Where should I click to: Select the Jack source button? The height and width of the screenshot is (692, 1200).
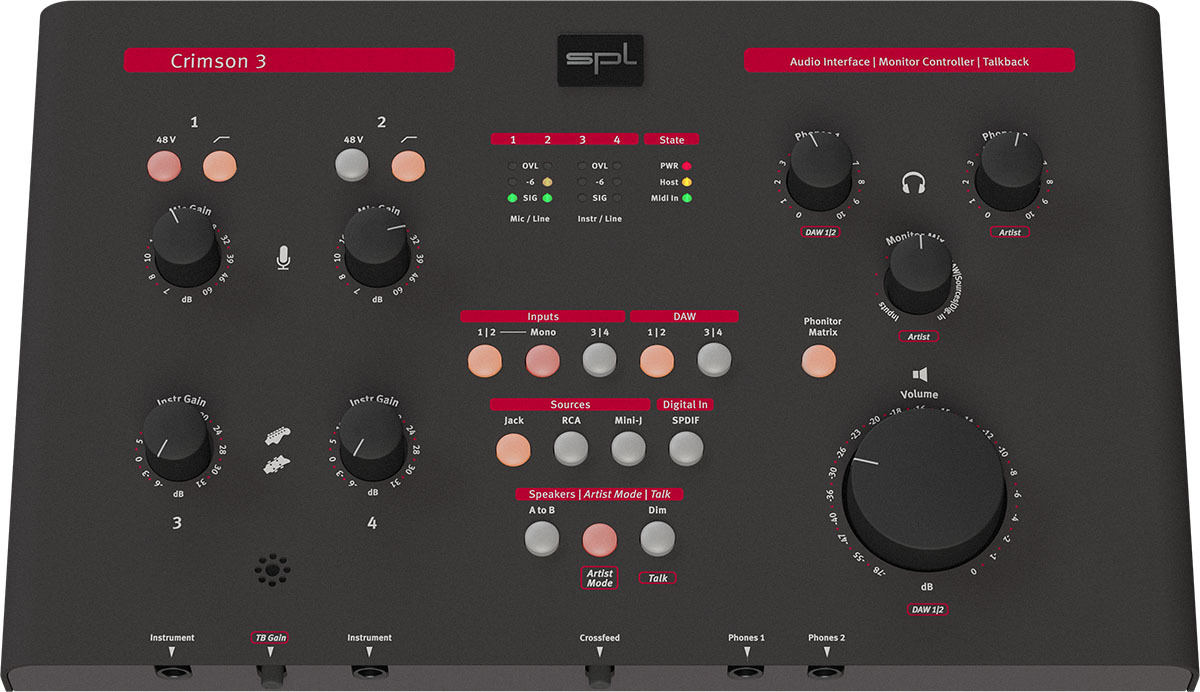pyautogui.click(x=514, y=449)
